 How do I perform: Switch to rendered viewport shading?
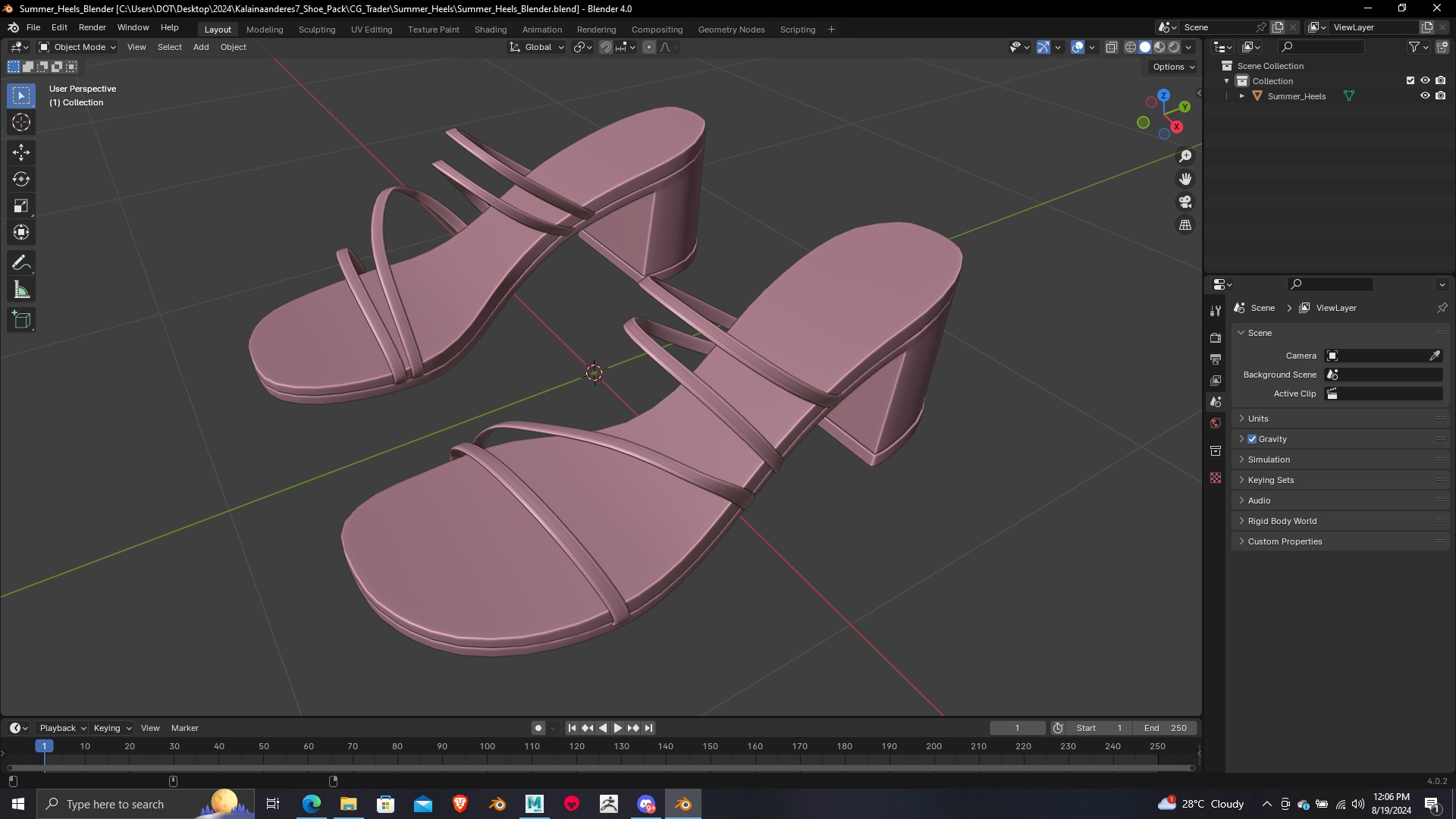coord(1174,47)
